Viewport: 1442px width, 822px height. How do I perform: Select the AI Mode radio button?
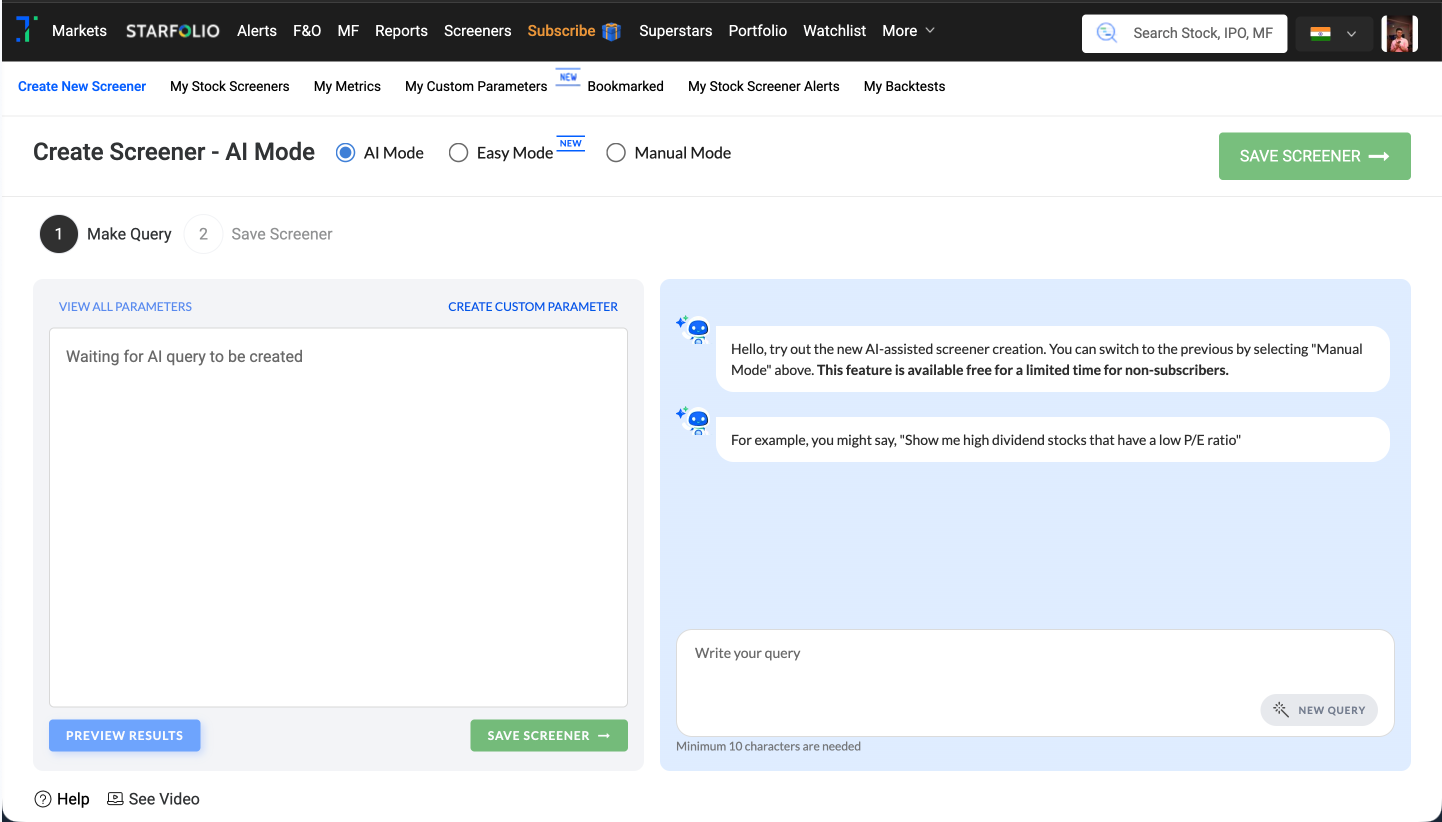[x=345, y=153]
